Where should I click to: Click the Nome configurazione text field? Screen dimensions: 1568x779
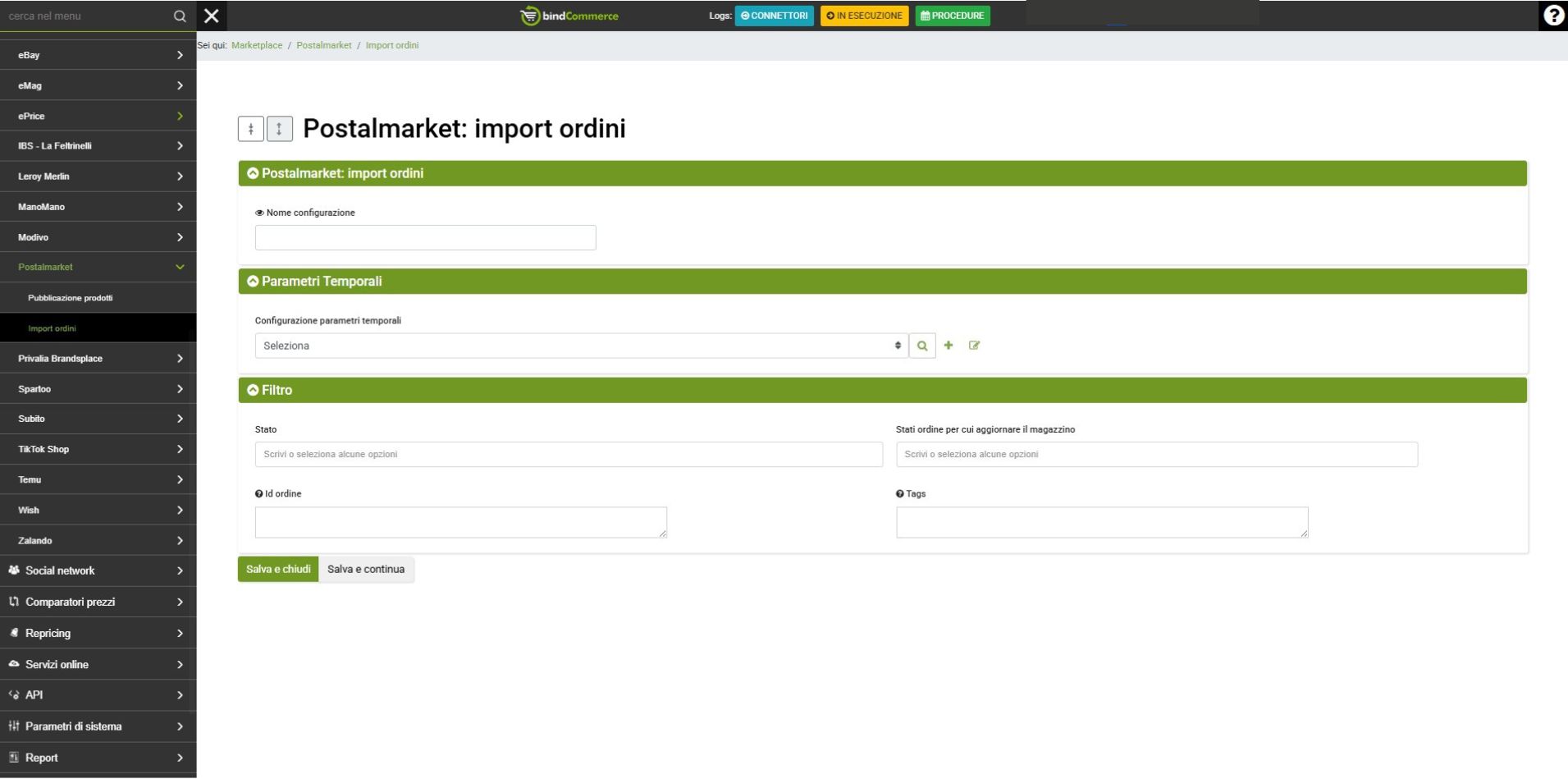pos(425,238)
